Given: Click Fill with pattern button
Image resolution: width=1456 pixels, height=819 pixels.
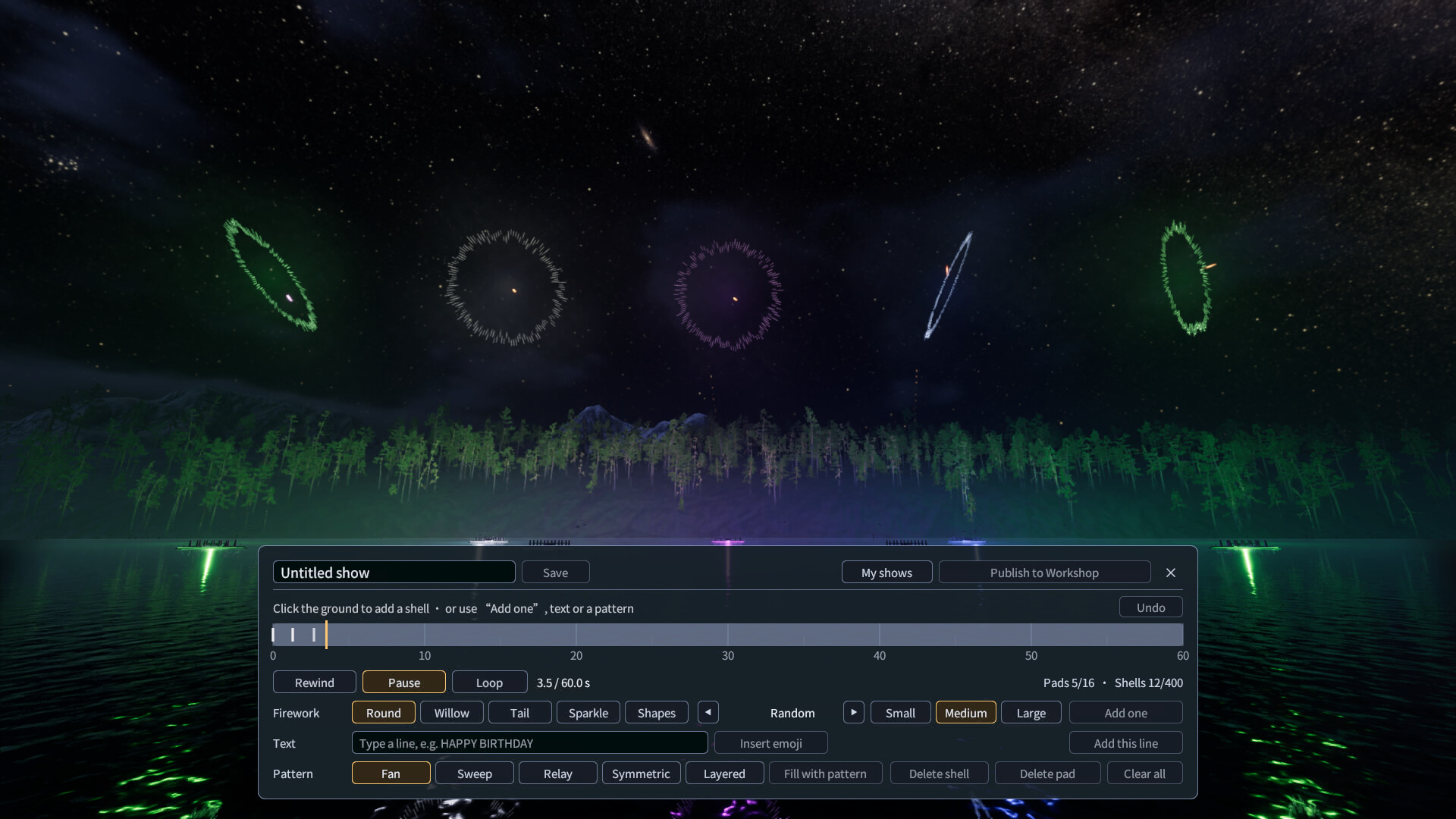Looking at the screenshot, I should pos(826,773).
